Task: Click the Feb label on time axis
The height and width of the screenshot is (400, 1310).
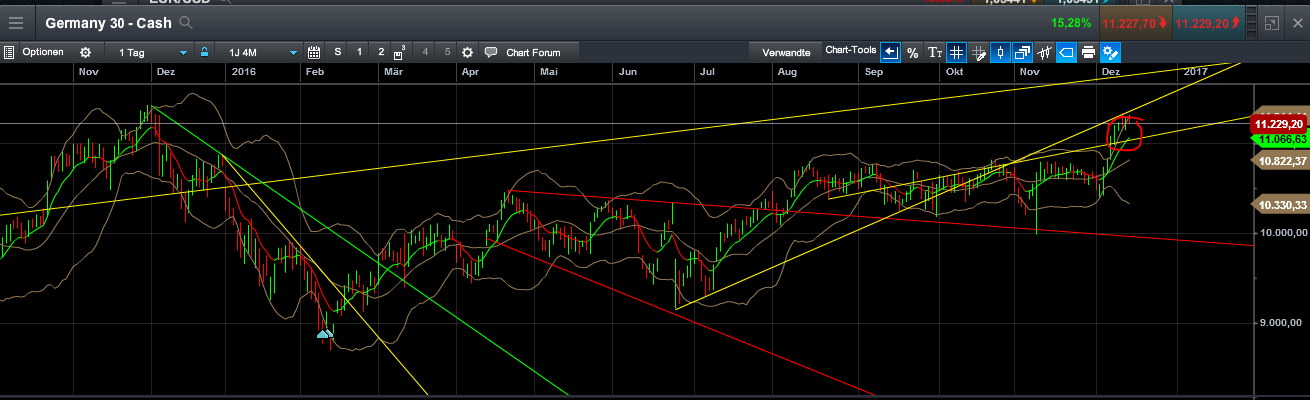Action: pos(314,72)
